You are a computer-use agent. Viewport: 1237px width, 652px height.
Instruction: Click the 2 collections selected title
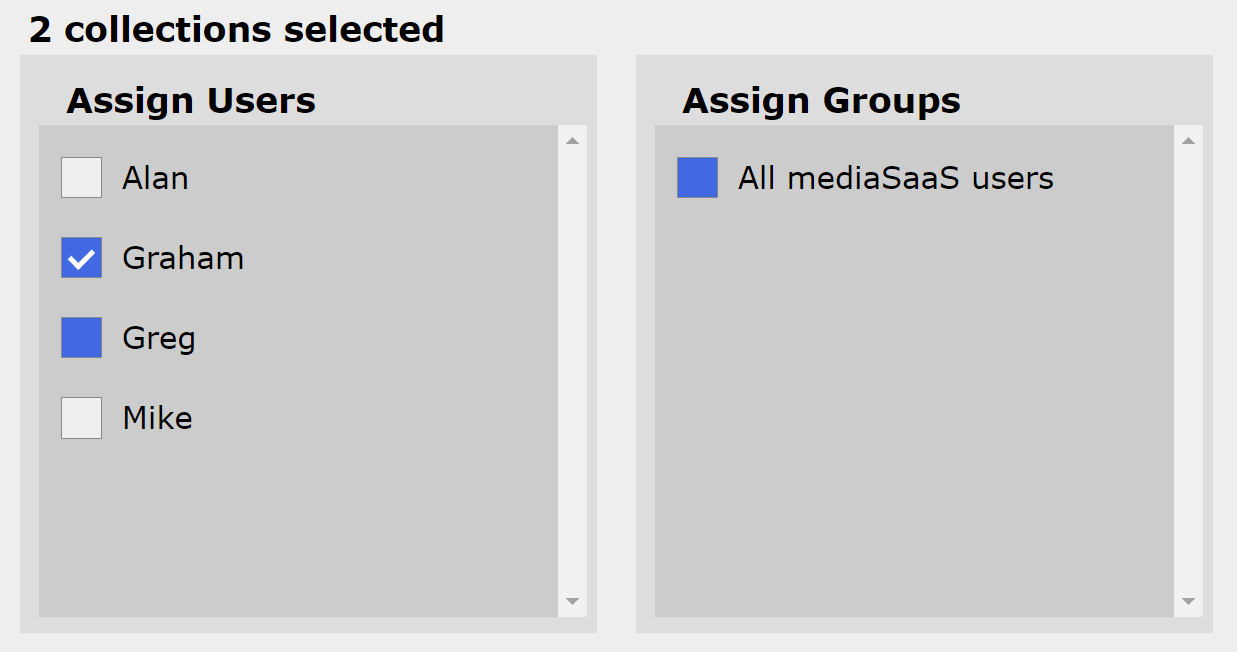click(x=236, y=29)
